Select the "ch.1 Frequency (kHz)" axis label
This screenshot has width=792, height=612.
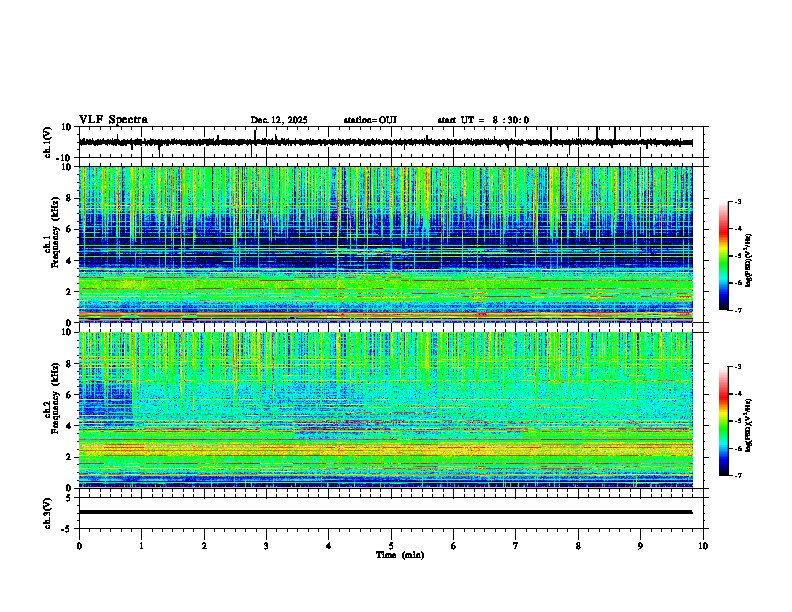(x=52, y=233)
